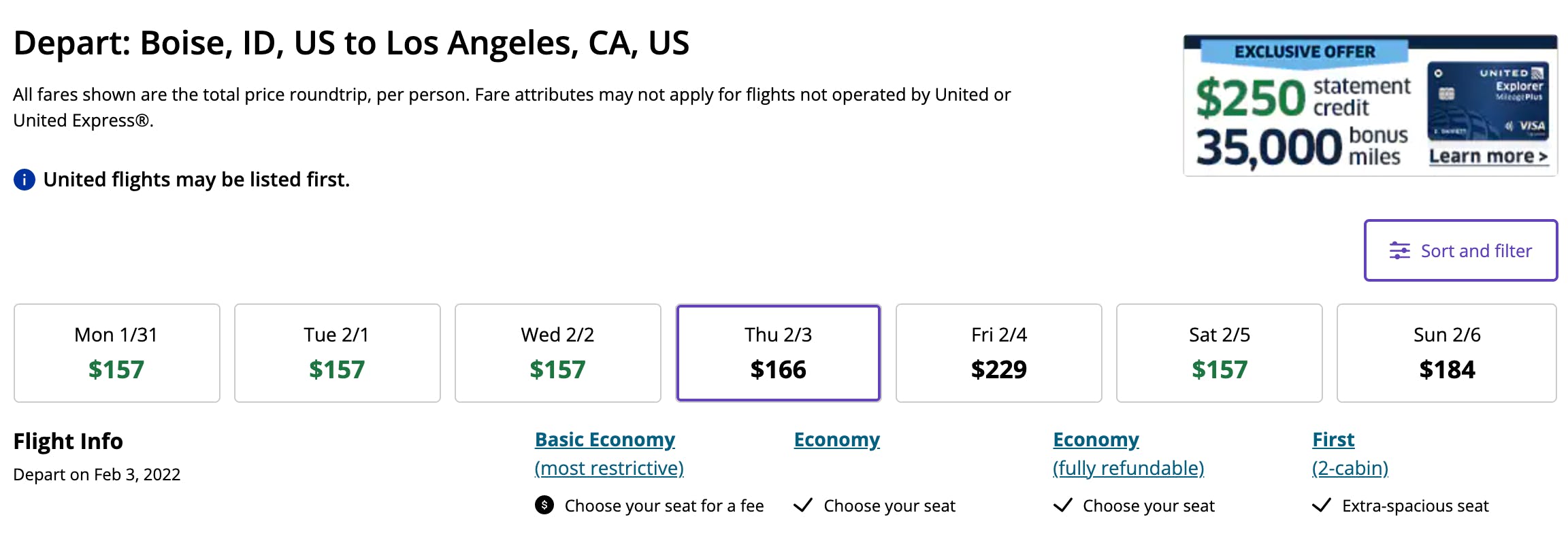The image size is (1568, 547).
Task: Click the dollar icon next to seat fee
Action: [x=544, y=505]
